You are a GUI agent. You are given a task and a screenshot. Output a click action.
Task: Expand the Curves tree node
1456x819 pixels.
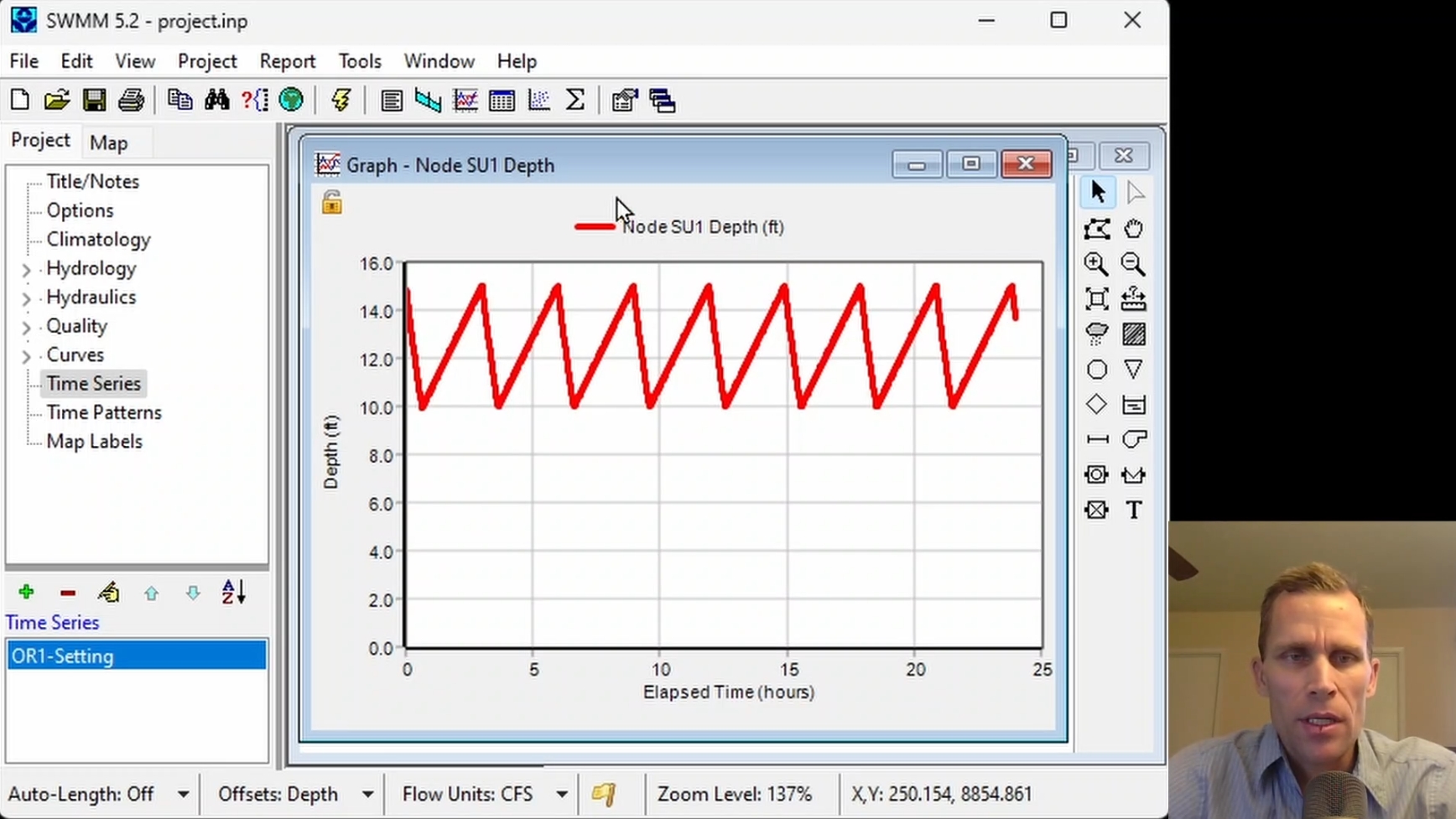click(26, 356)
